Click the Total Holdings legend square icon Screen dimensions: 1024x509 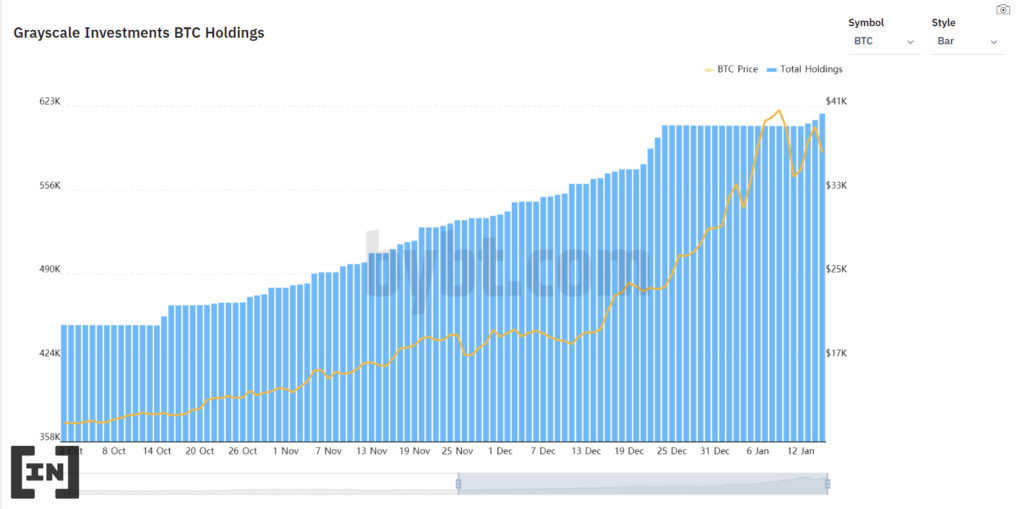(x=771, y=69)
